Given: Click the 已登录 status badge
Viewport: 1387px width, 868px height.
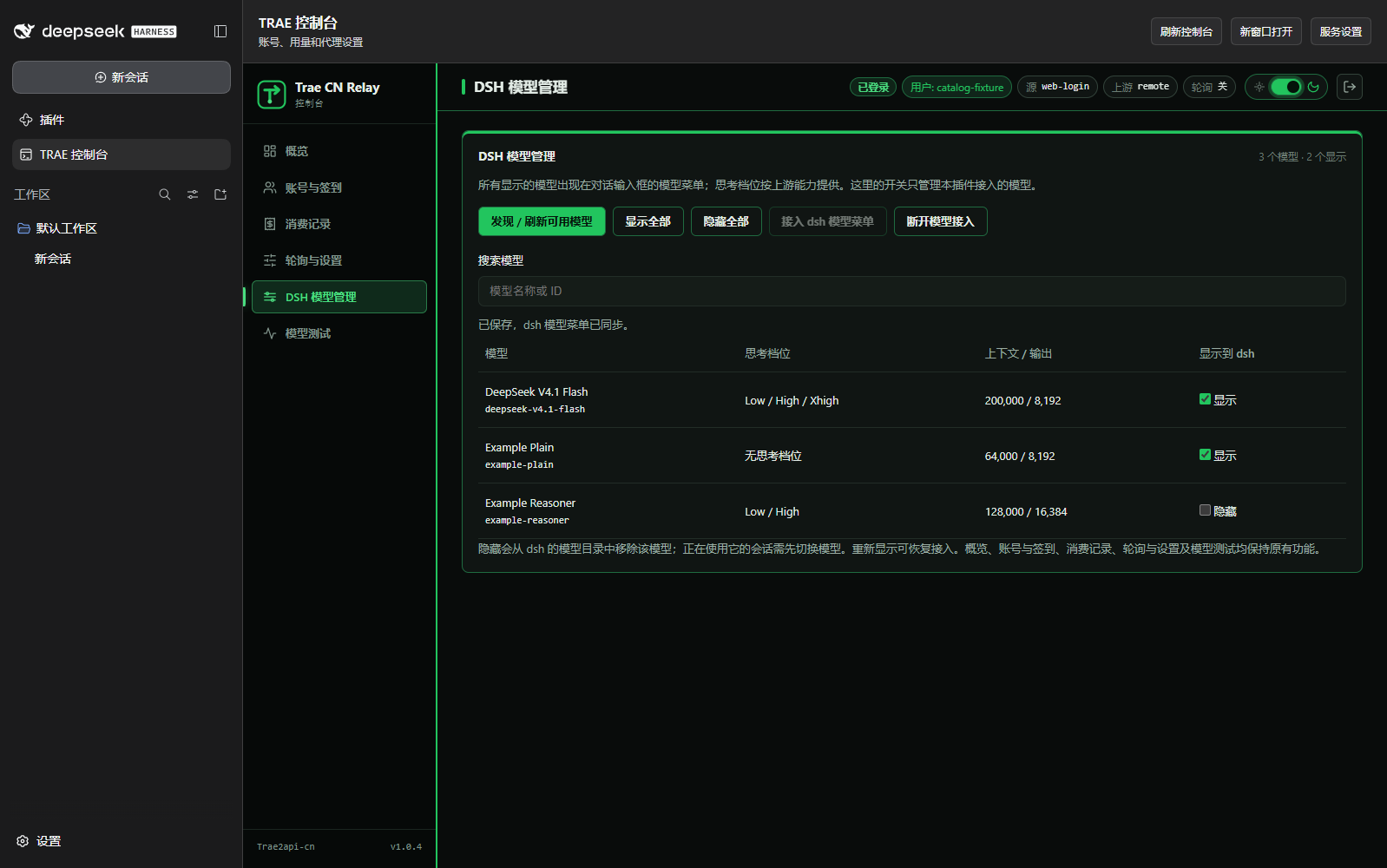Looking at the screenshot, I should pos(873,87).
